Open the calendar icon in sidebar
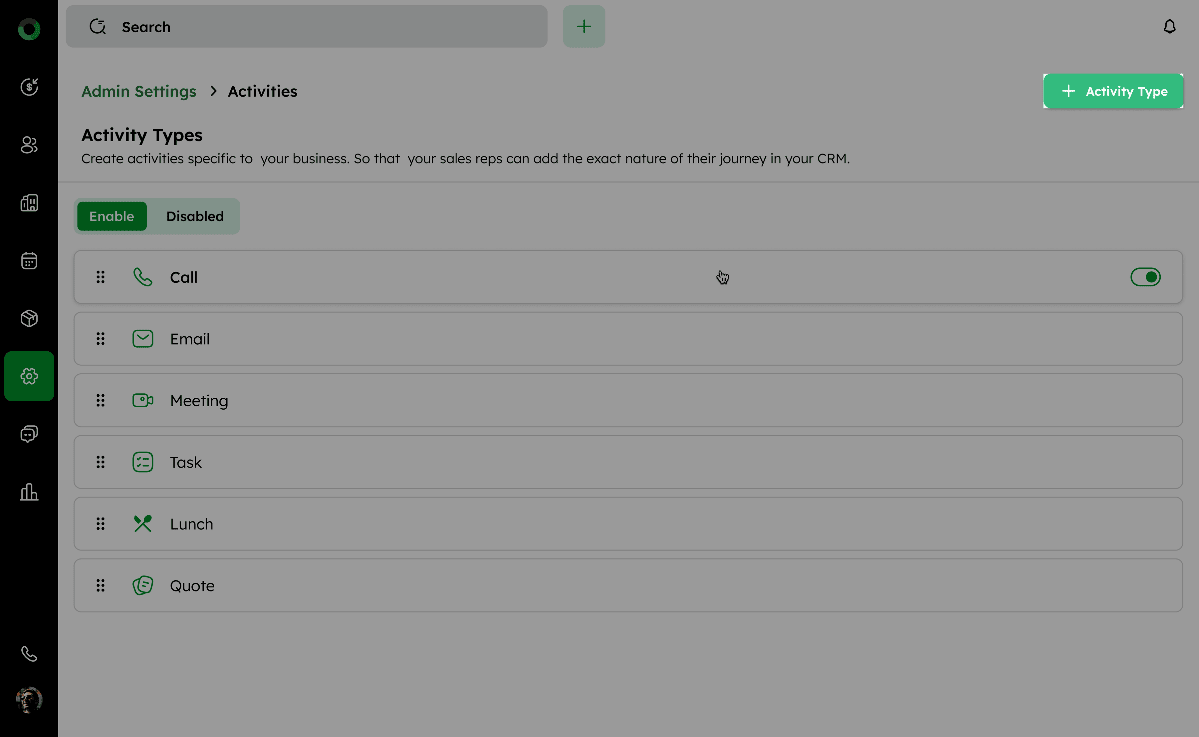 point(29,261)
